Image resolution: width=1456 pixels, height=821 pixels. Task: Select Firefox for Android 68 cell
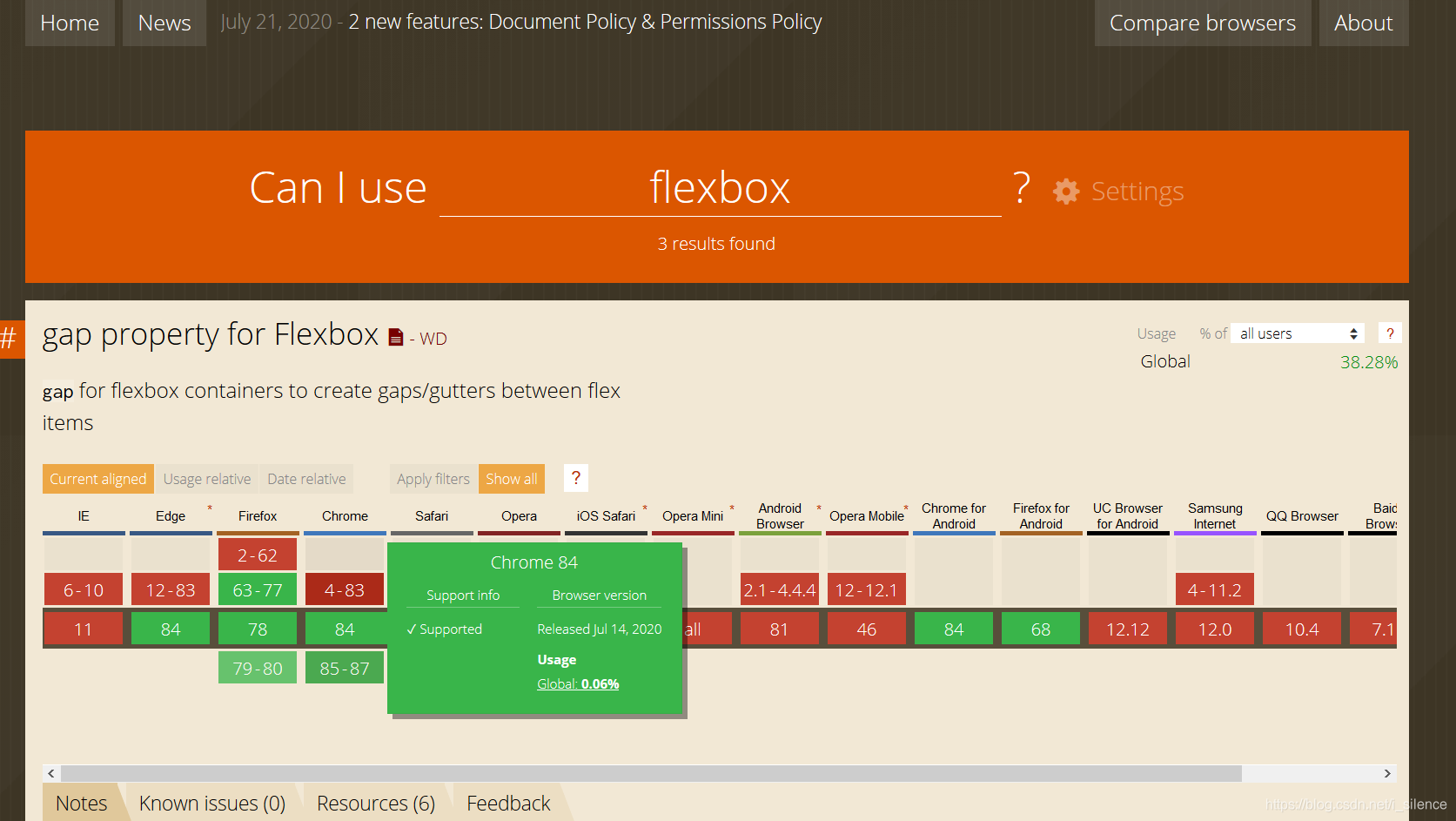pos(1041,629)
